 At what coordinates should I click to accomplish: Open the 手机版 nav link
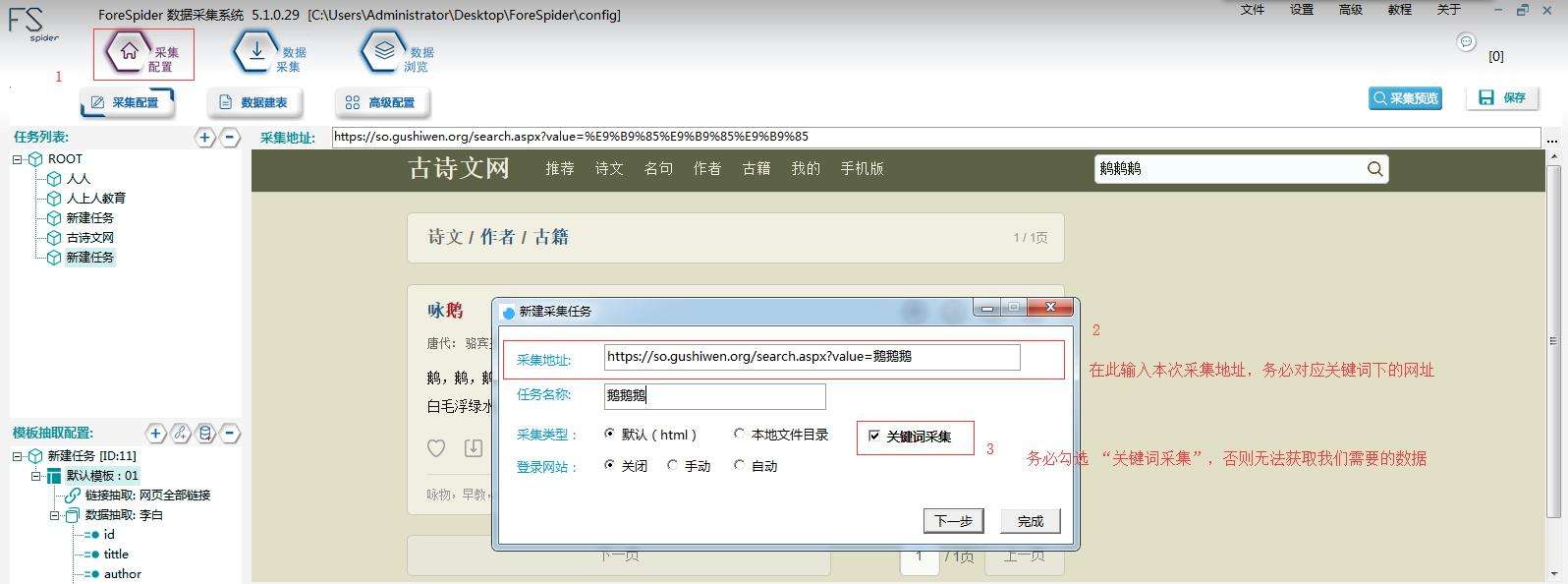tap(862, 169)
